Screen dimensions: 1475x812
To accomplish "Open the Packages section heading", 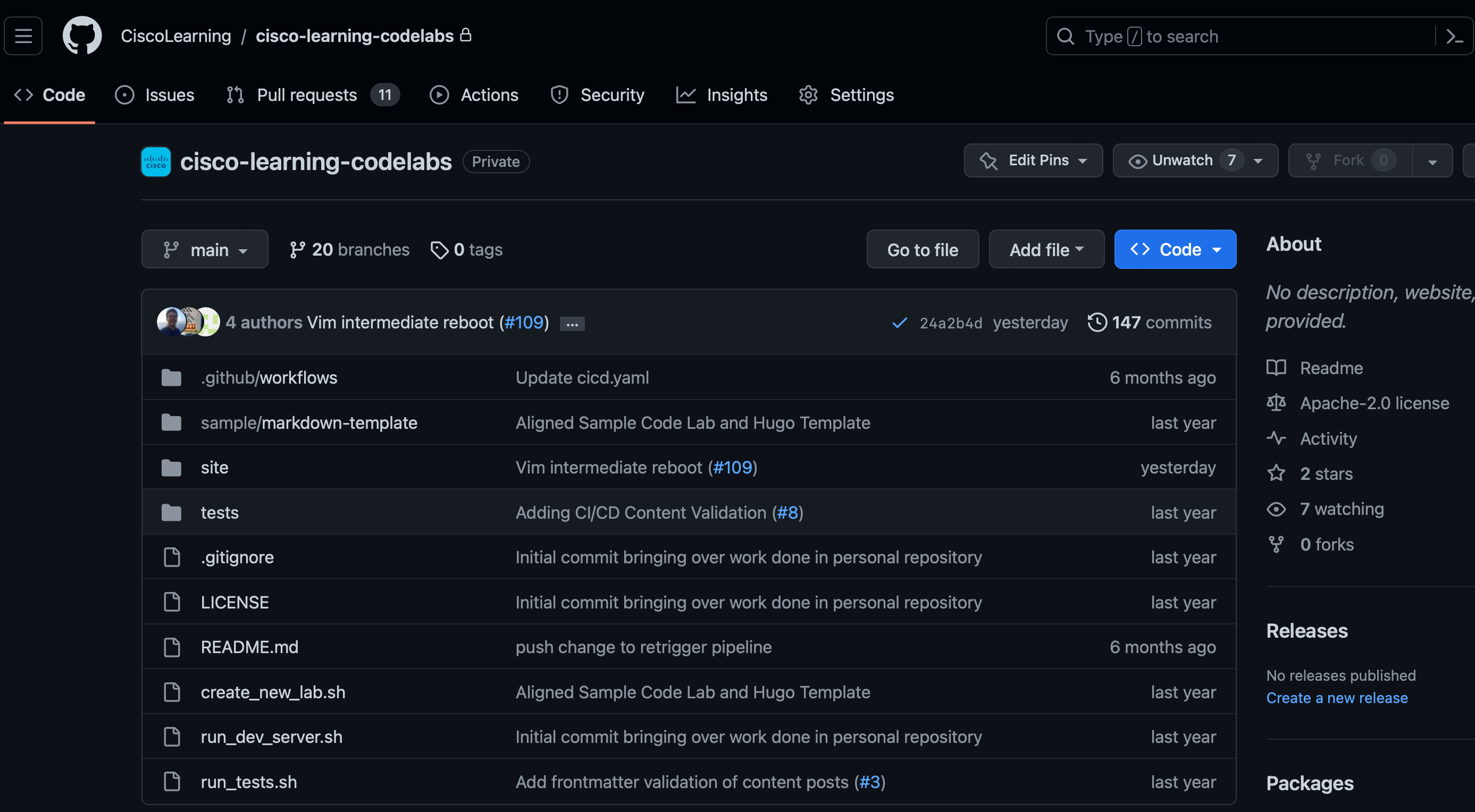I will coord(1310,783).
